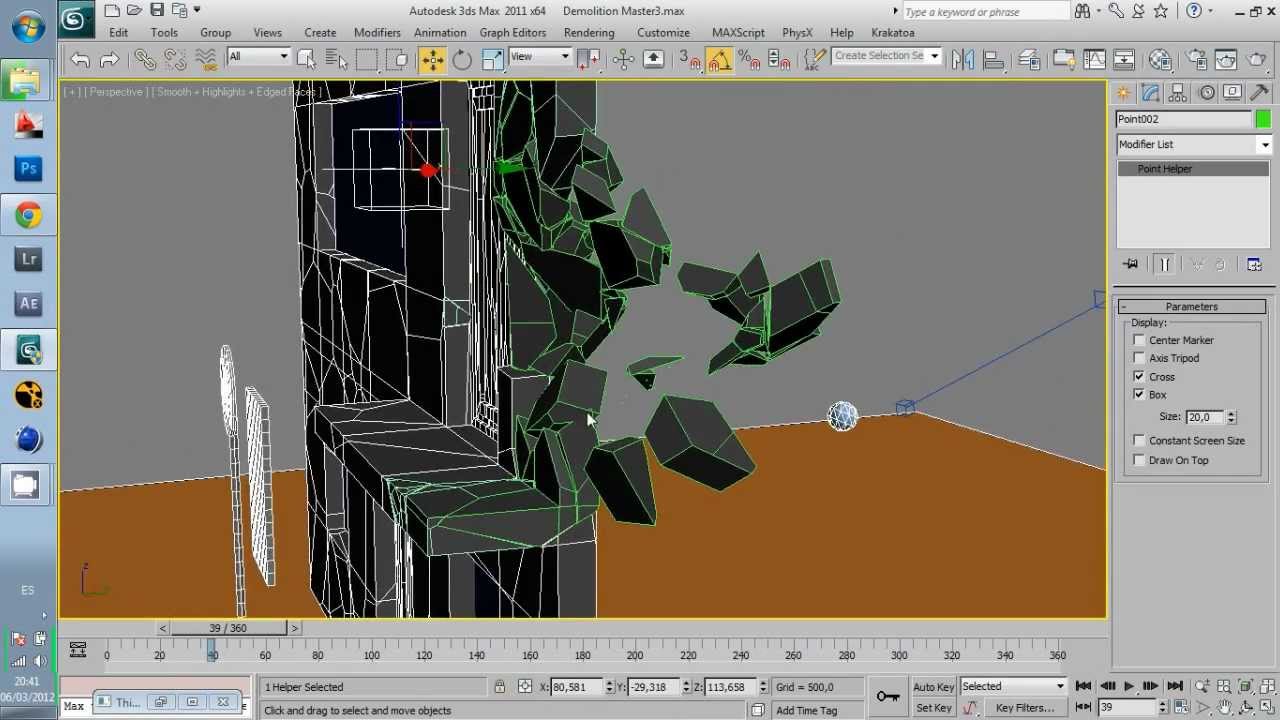The width and height of the screenshot is (1280, 720).
Task: Click the Redo arrow in main toolbar
Action: [x=109, y=60]
